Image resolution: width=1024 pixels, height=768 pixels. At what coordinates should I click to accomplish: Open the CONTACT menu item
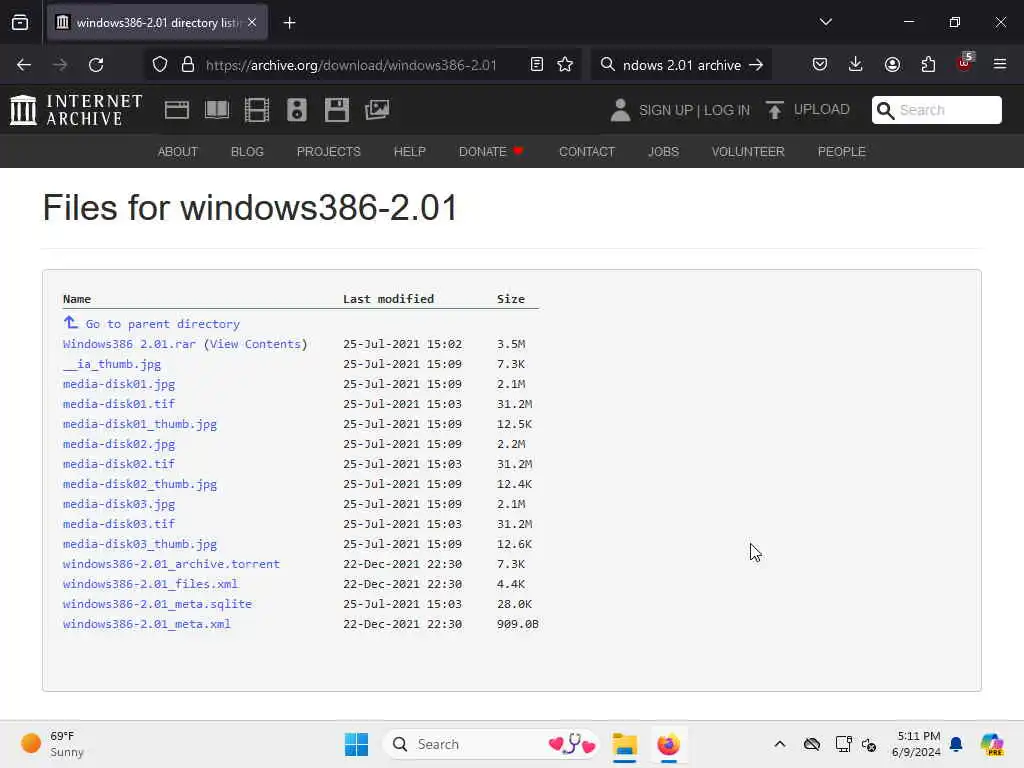pyautogui.click(x=586, y=152)
